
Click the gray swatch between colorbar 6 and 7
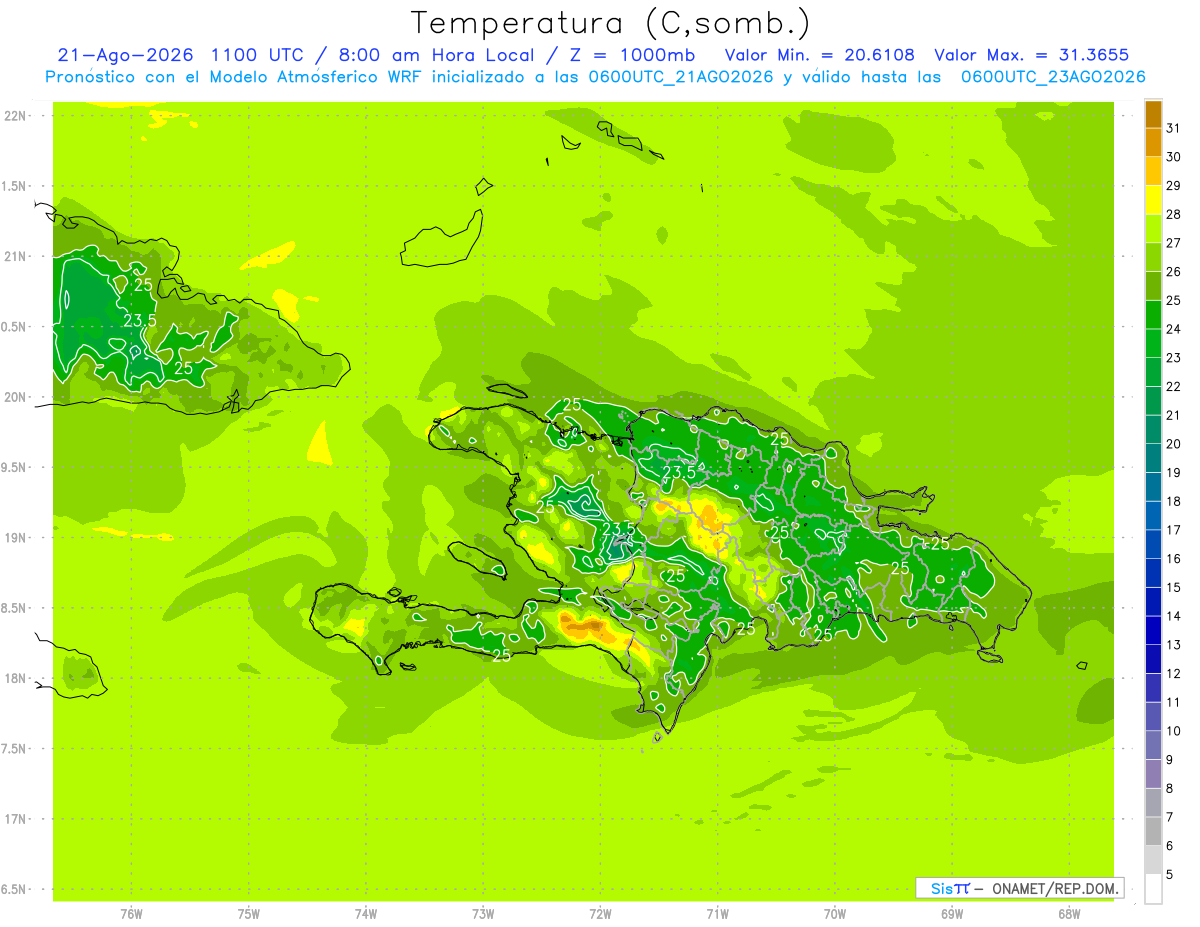1153,832
